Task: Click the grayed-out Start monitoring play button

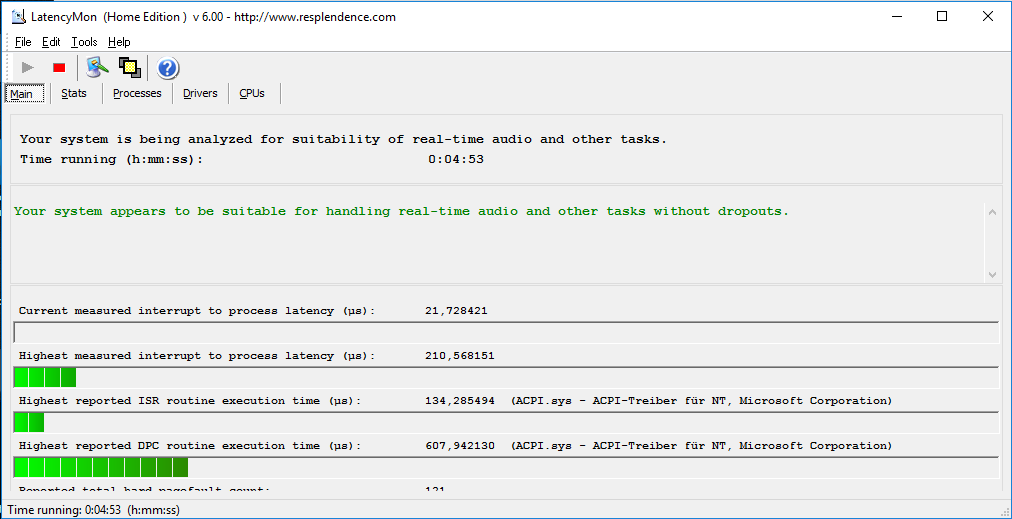Action: tap(28, 68)
